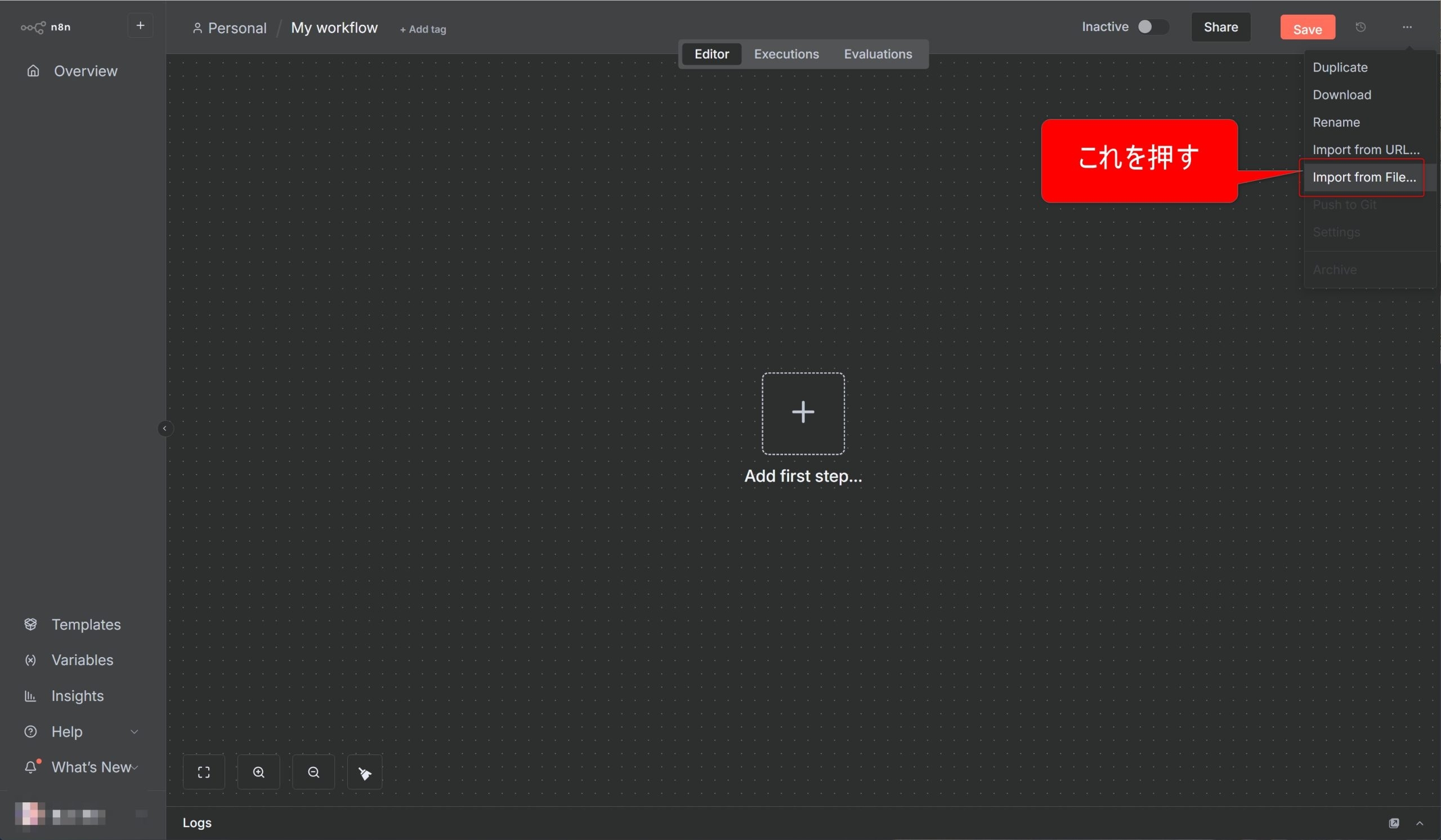This screenshot has width=1441, height=840.
Task: Expand the Help submenu chevron
Action: click(x=135, y=731)
